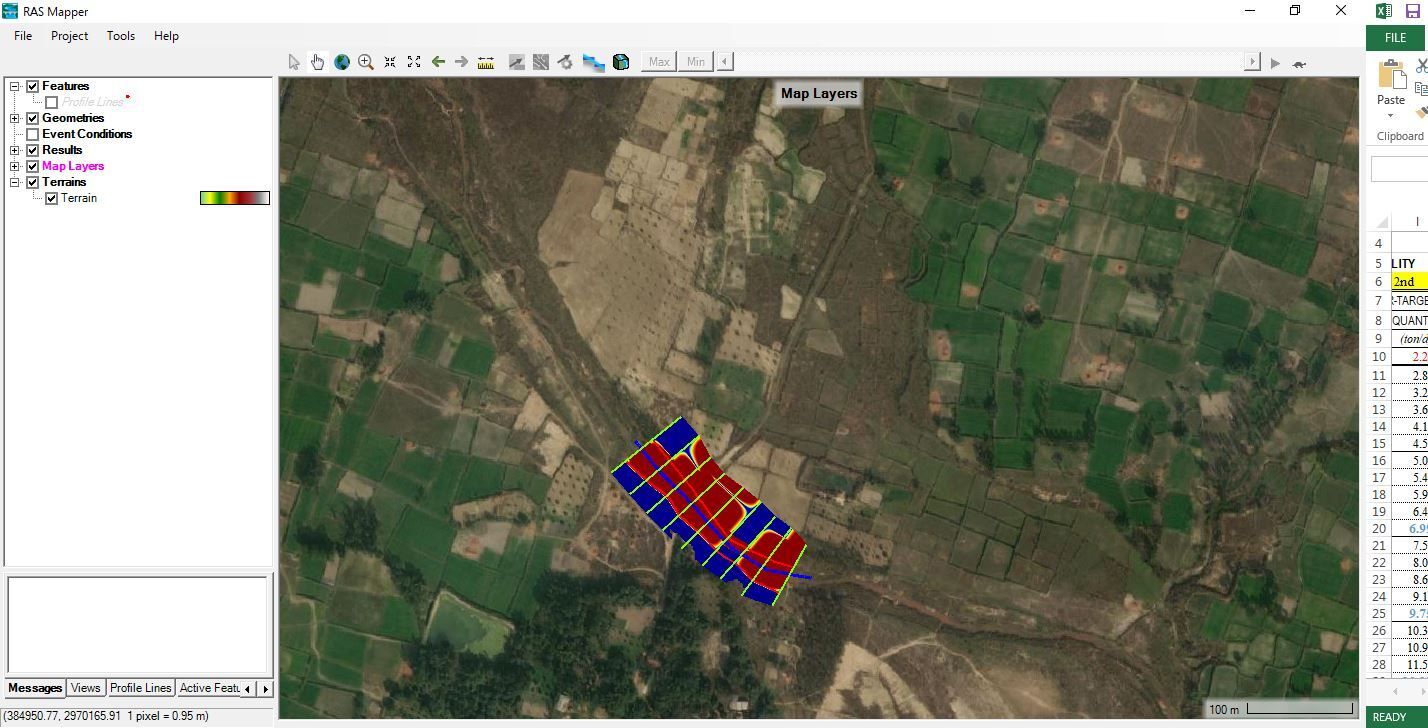This screenshot has width=1428, height=728.
Task: Click the Max profile button
Action: click(659, 62)
